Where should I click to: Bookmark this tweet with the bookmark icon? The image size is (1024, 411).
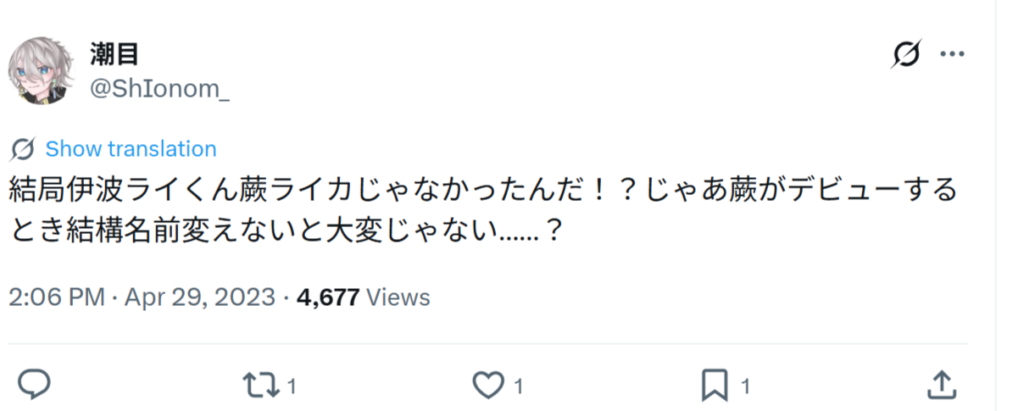click(x=714, y=384)
